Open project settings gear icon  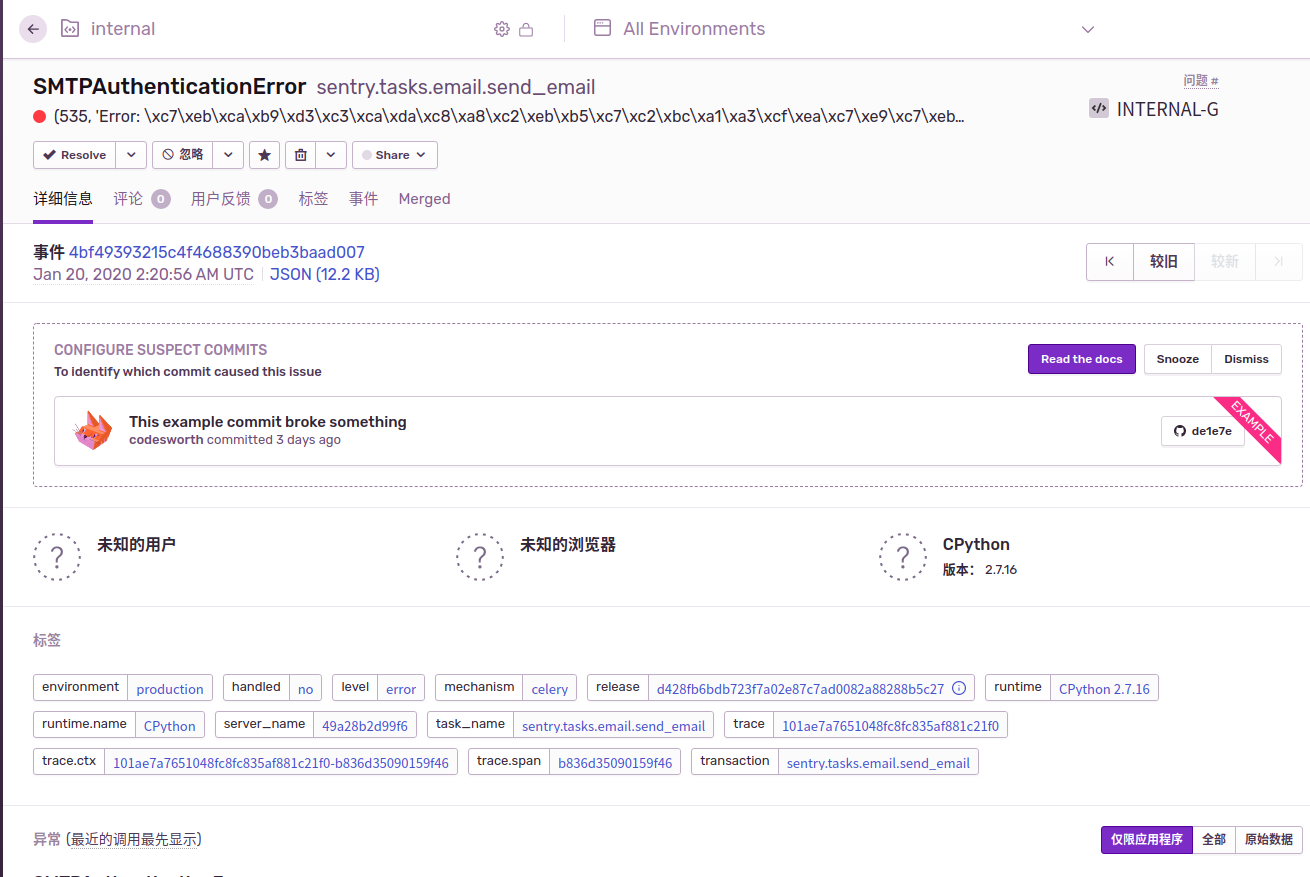click(x=502, y=30)
